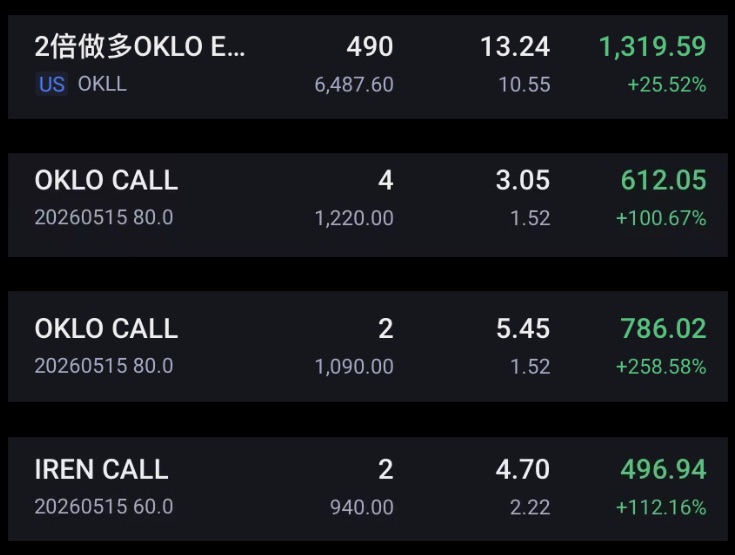Image resolution: width=735 pixels, height=555 pixels.
Task: Click the +258.58% return percentage
Action: point(661,367)
